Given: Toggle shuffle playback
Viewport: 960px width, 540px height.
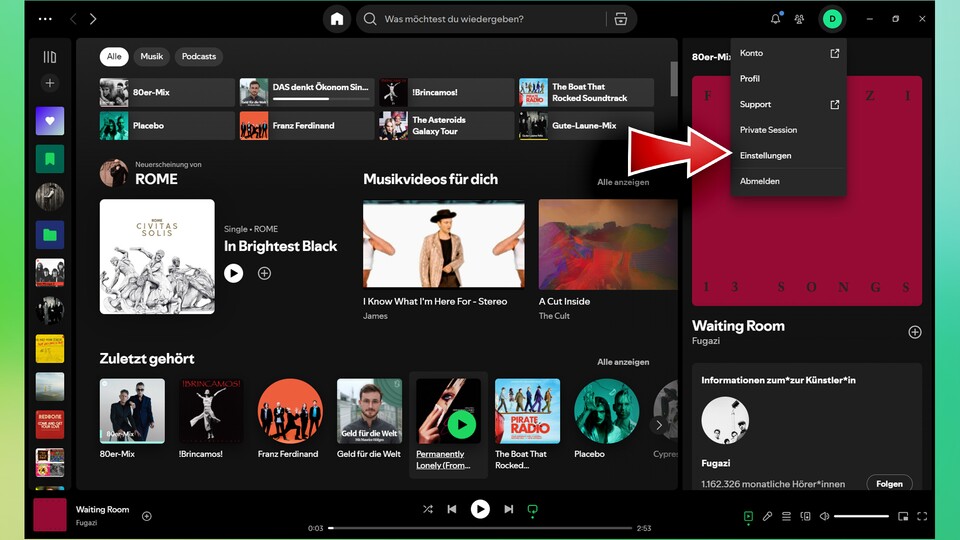Looking at the screenshot, I should point(427,509).
